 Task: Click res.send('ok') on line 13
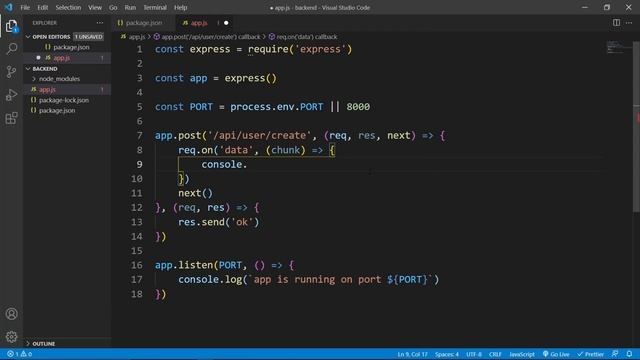coord(218,222)
